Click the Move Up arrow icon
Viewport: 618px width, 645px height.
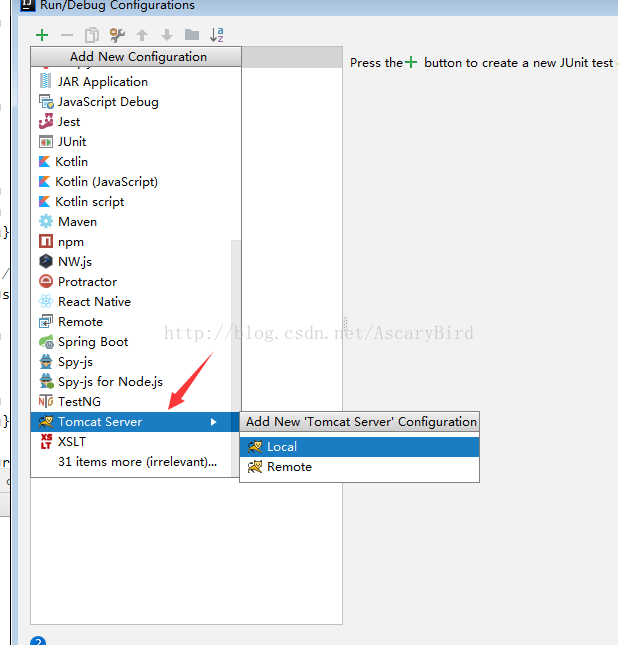(x=142, y=35)
